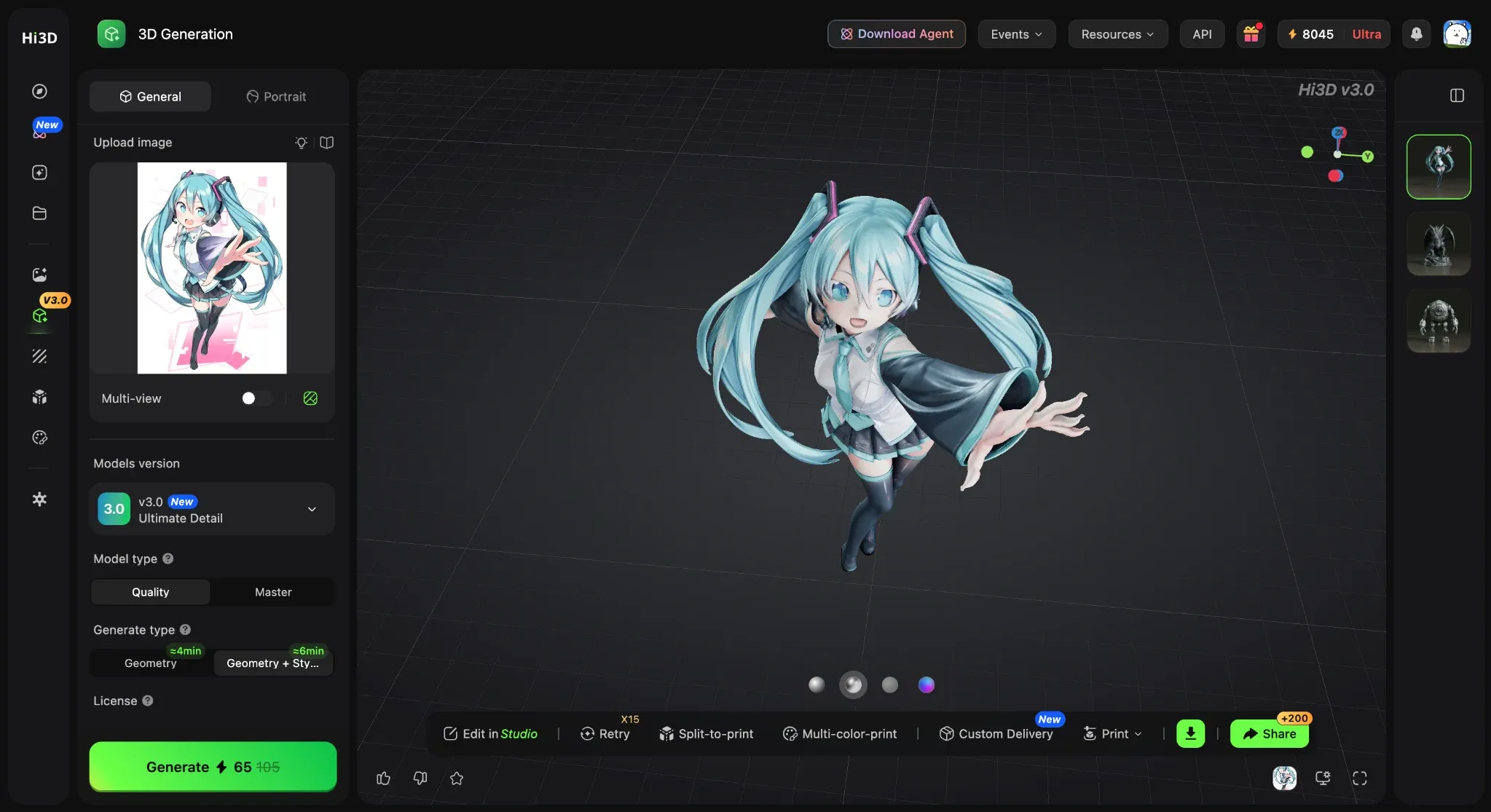Image resolution: width=1491 pixels, height=812 pixels.
Task: Open the book guide icon near Upload image
Action: [x=326, y=143]
